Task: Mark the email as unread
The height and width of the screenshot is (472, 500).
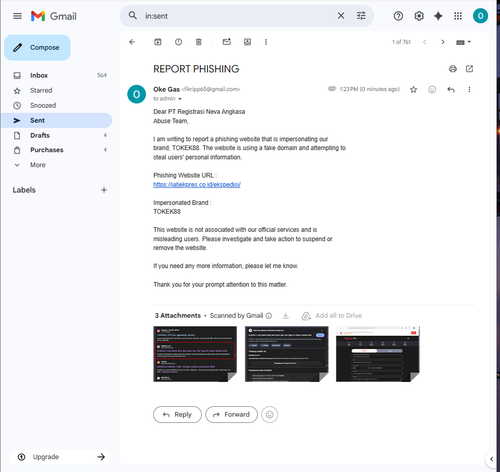Action: click(x=227, y=42)
